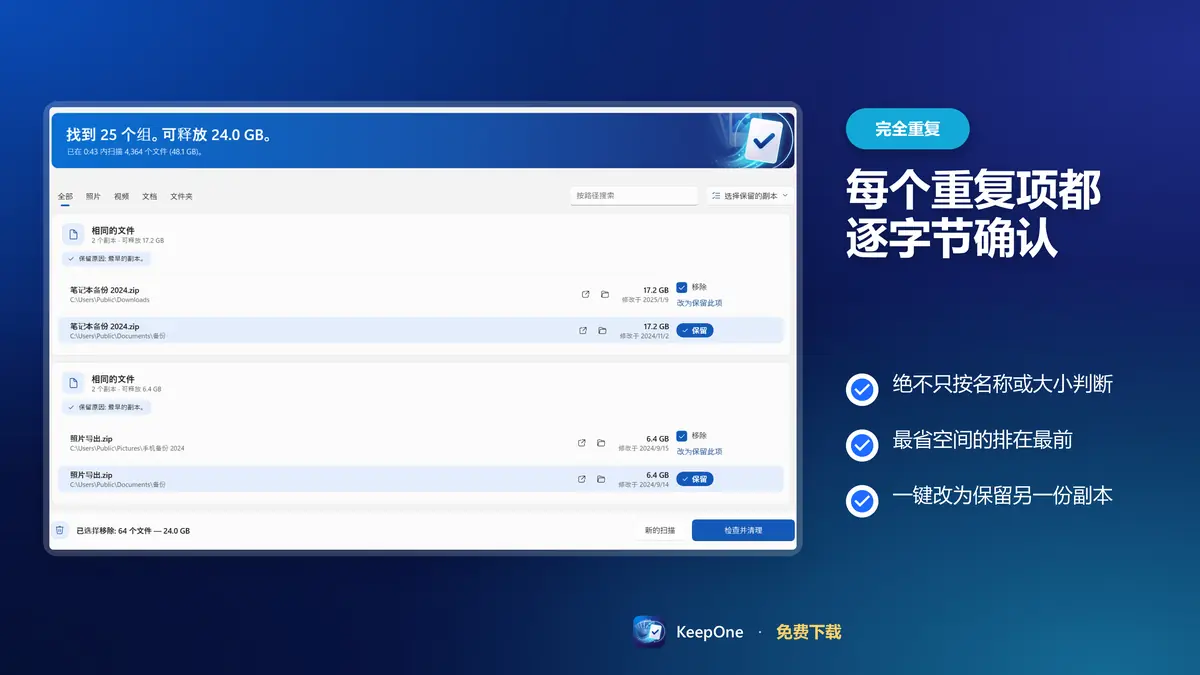The image size is (1200, 675).
Task: Uncheck 移除 for 照片导出.zip in Pictures
Action: pyautogui.click(x=682, y=436)
